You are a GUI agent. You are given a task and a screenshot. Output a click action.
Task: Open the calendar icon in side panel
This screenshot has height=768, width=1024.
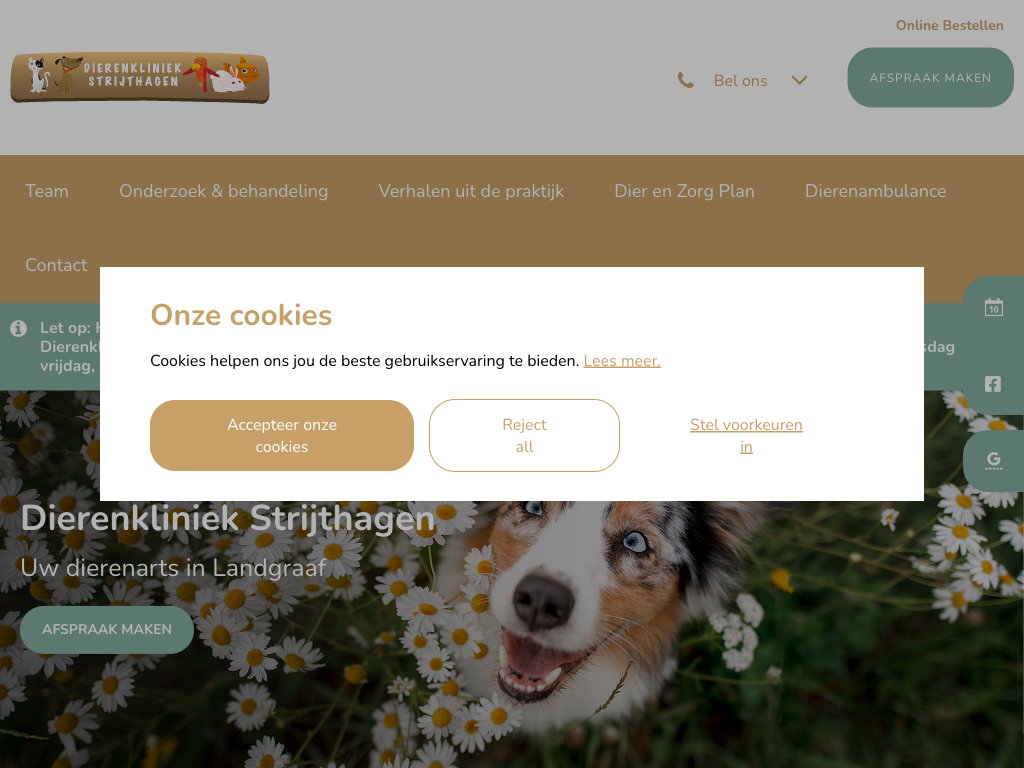coord(993,307)
